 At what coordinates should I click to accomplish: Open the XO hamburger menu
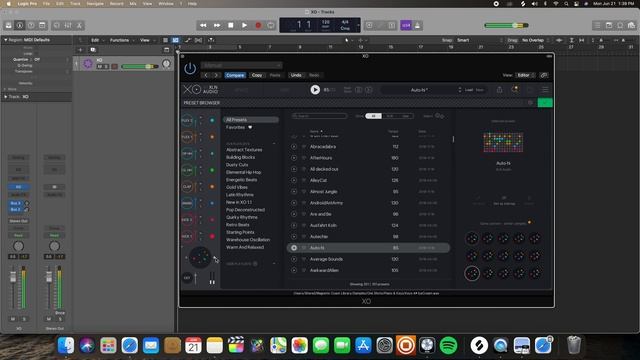[x=545, y=89]
